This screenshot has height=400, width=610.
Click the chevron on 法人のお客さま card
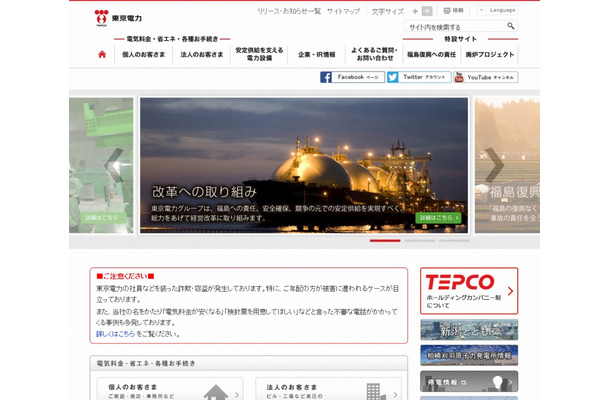[395, 395]
